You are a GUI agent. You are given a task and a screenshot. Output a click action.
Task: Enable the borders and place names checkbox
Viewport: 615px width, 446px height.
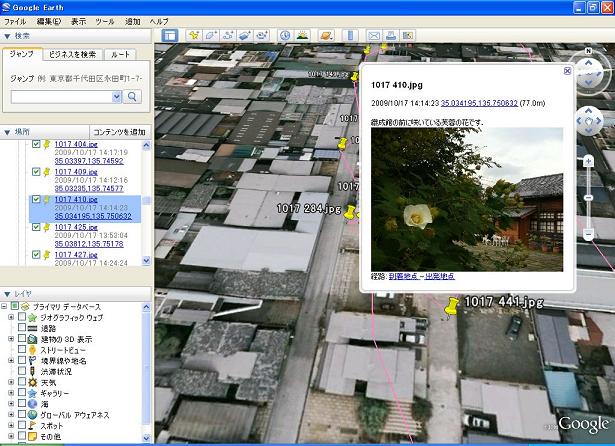point(22,360)
